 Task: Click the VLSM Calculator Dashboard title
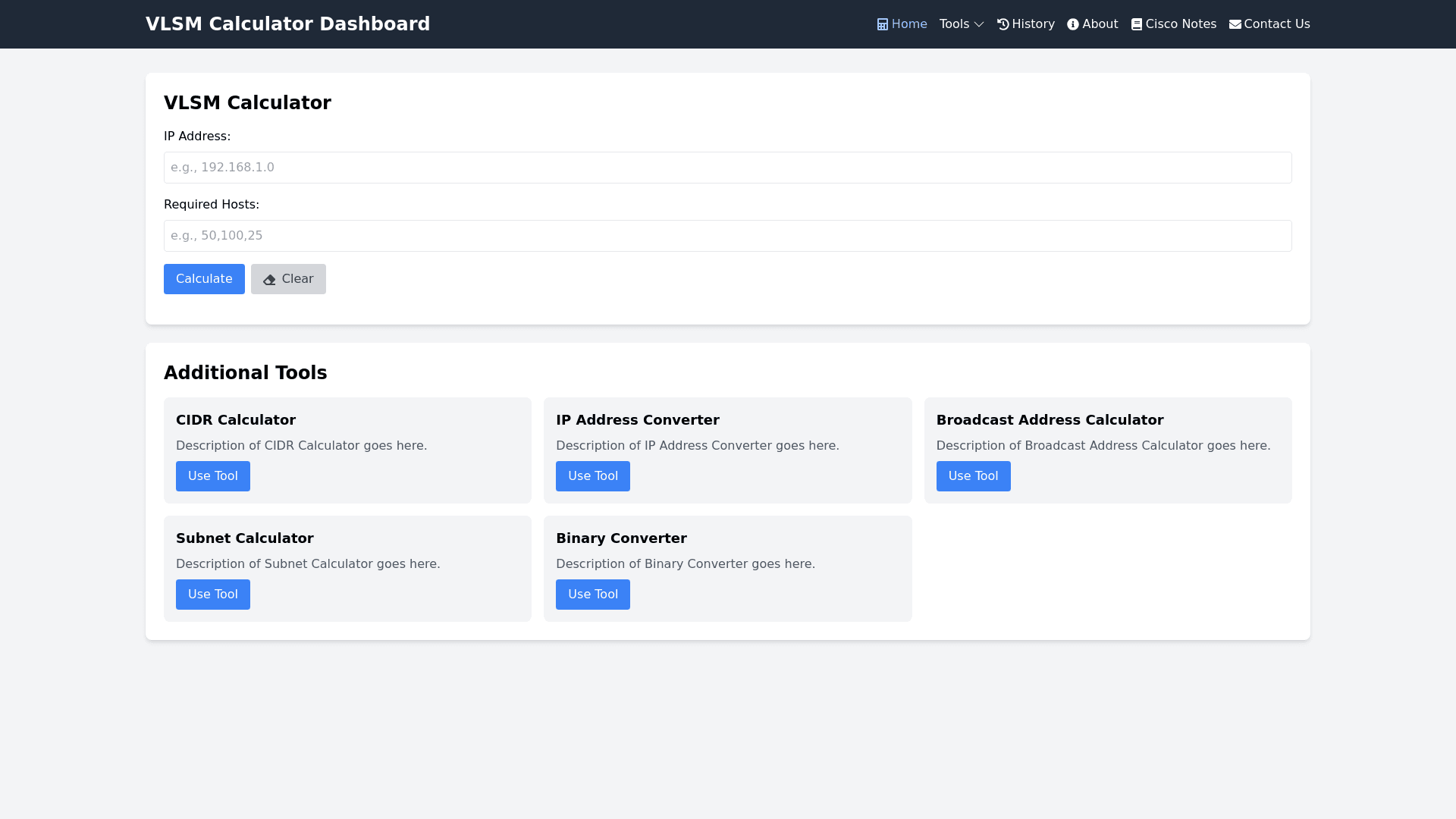(287, 24)
